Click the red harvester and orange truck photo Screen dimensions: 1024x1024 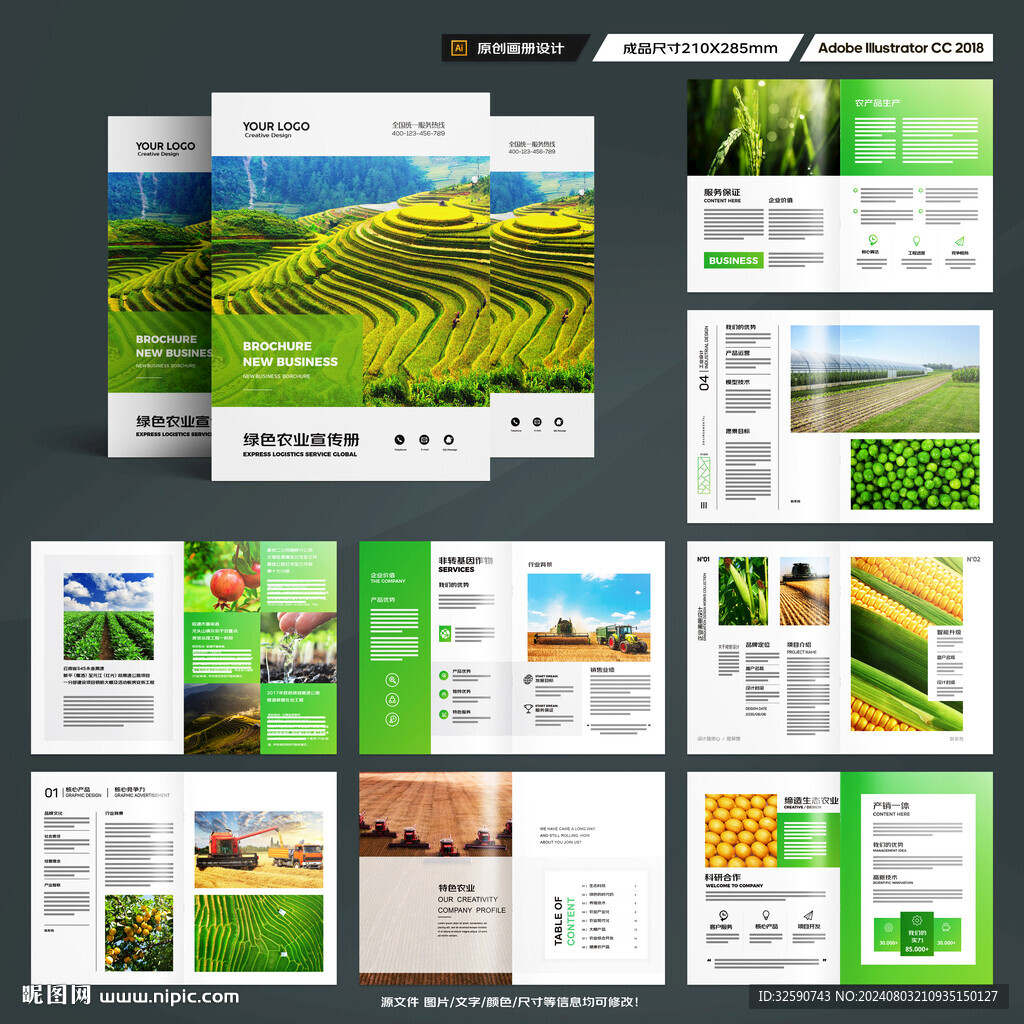point(259,849)
